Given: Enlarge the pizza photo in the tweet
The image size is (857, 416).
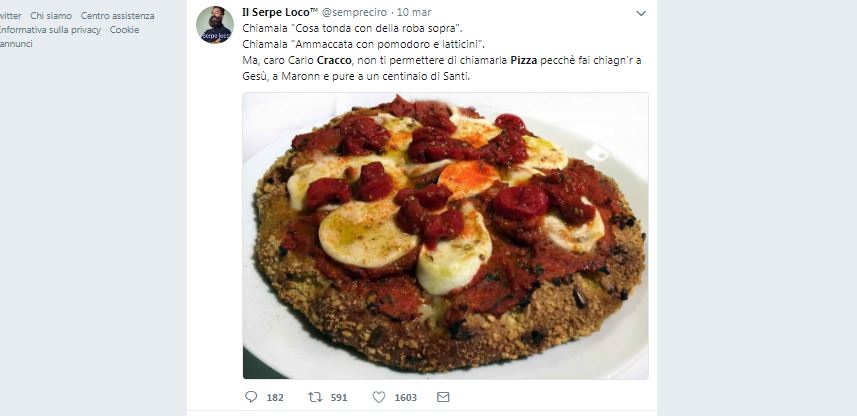Looking at the screenshot, I should [445, 236].
